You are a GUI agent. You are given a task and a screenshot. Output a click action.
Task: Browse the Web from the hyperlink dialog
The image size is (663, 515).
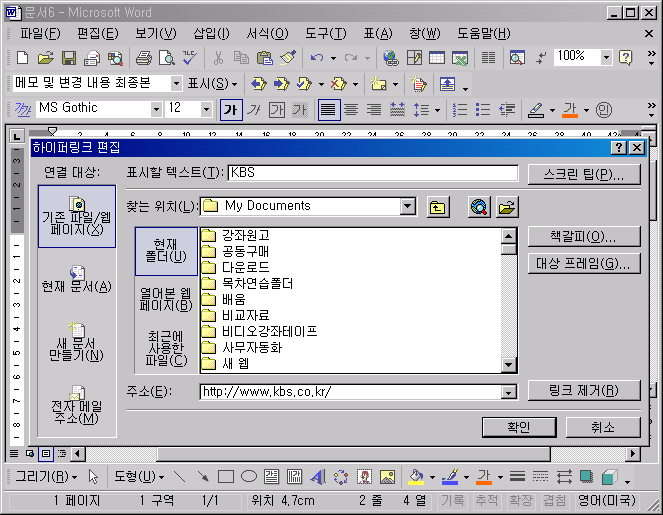tap(479, 207)
